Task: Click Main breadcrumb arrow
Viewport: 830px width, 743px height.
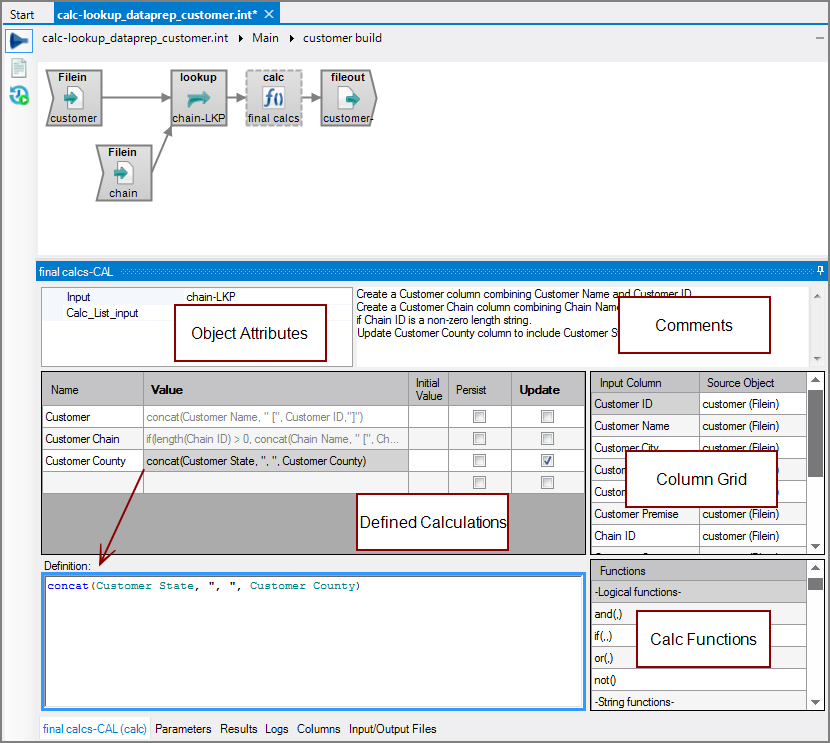Action: [242, 38]
